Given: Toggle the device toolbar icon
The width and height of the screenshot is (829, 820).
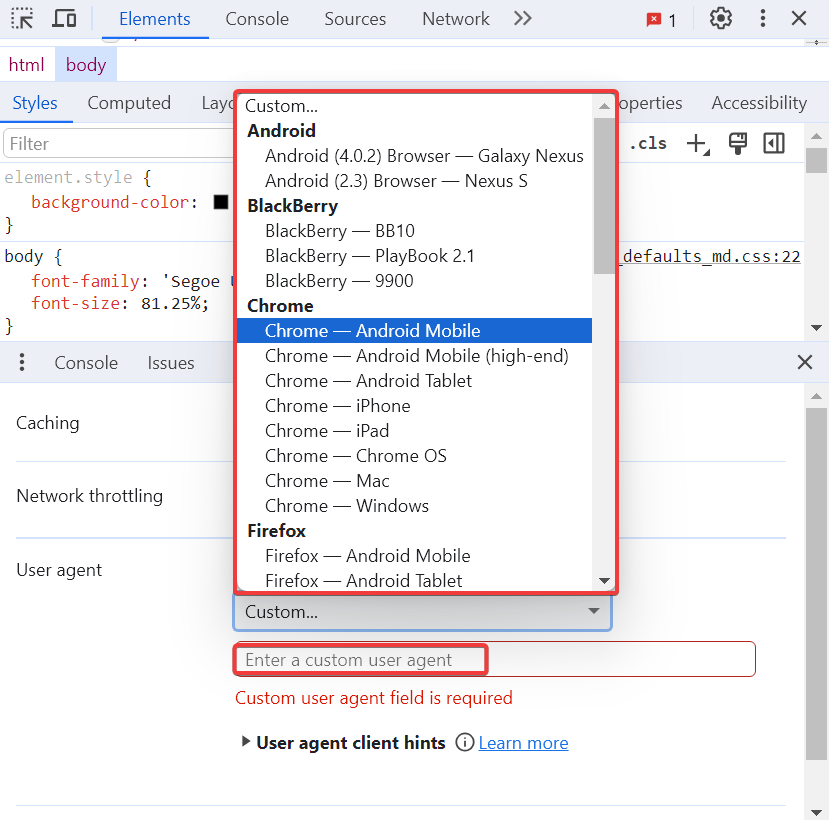Looking at the screenshot, I should pyautogui.click(x=64, y=19).
